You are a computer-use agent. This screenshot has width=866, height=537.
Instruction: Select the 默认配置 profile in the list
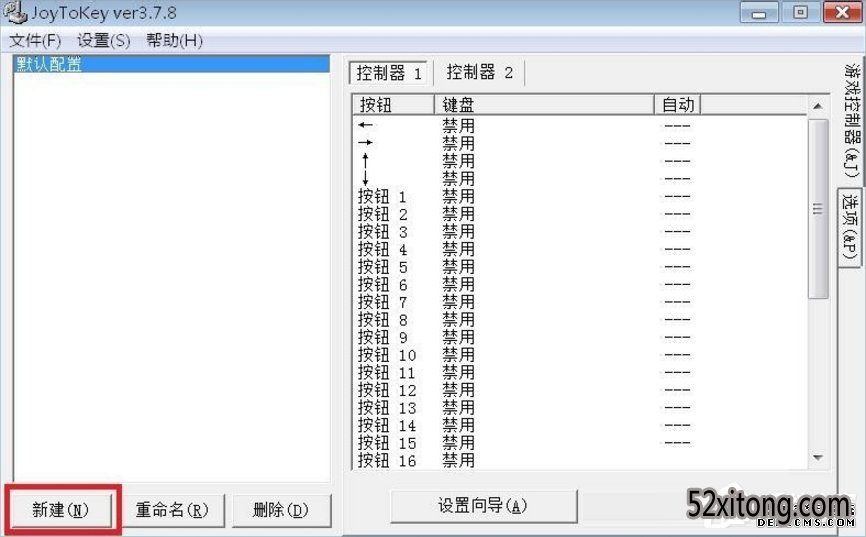pos(171,64)
